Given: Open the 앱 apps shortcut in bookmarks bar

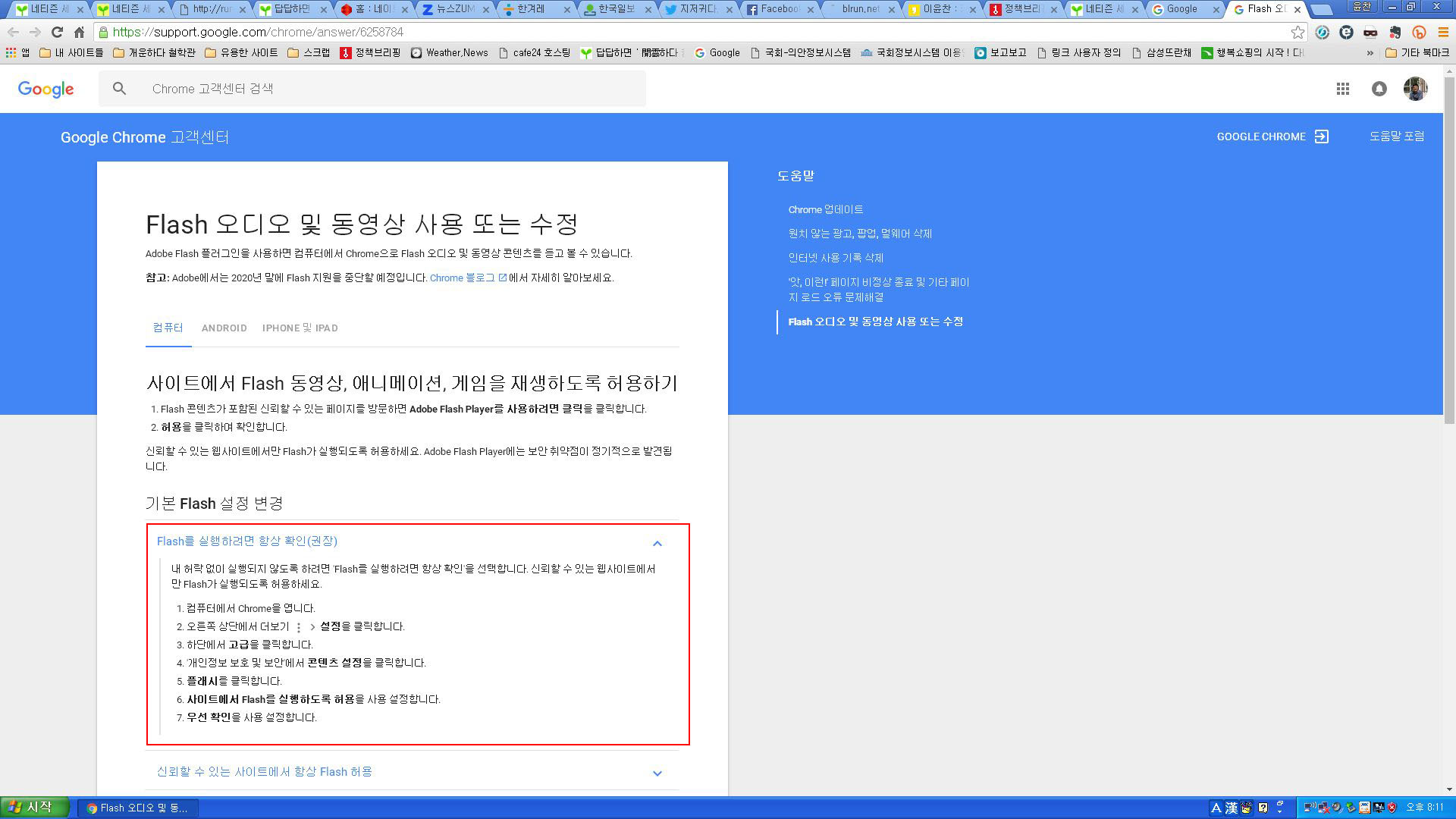Looking at the screenshot, I should point(18,53).
